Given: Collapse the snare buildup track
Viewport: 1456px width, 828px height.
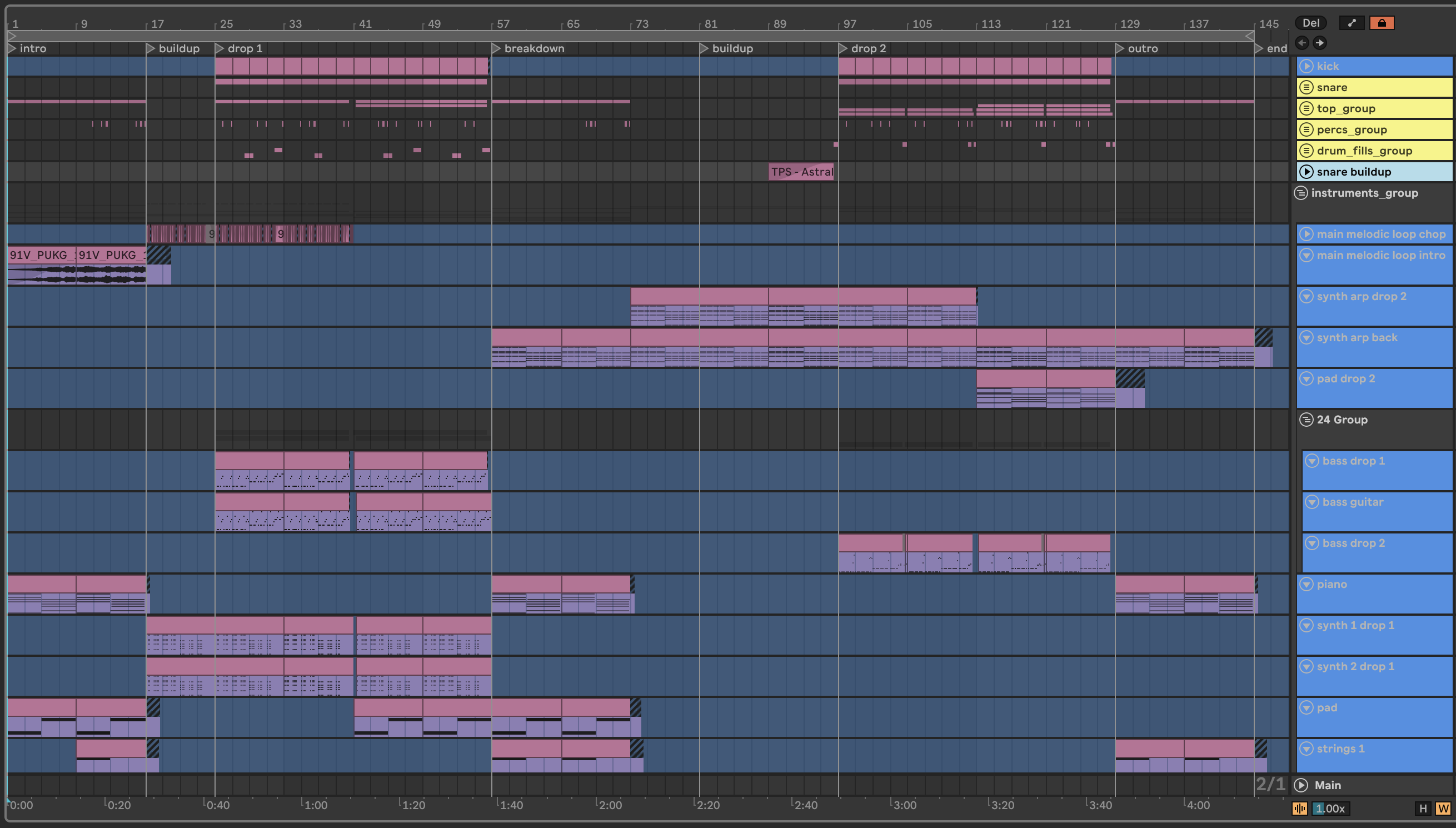Looking at the screenshot, I should click(1307, 172).
